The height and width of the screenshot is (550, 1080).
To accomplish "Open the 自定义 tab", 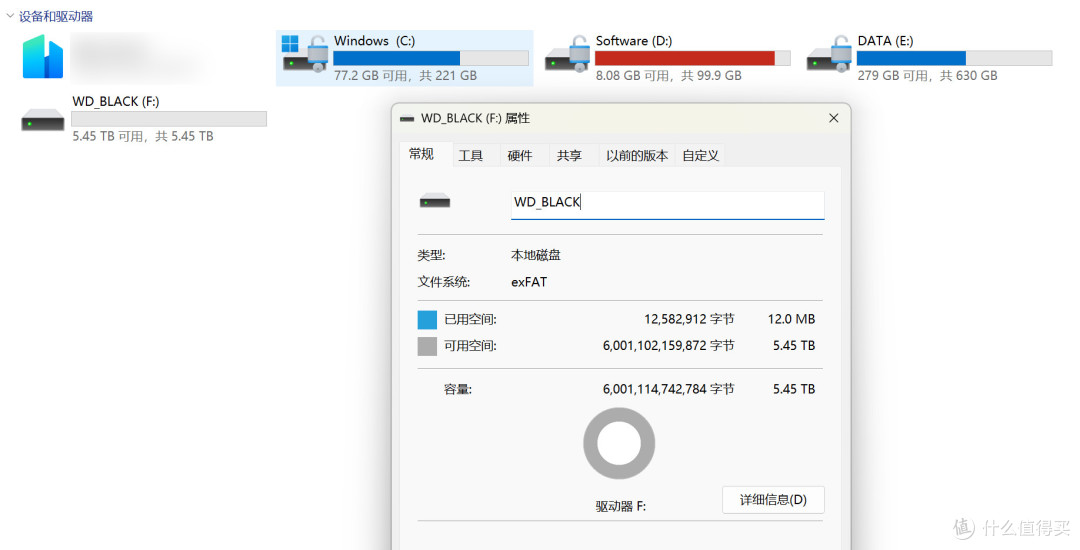I will (700, 156).
